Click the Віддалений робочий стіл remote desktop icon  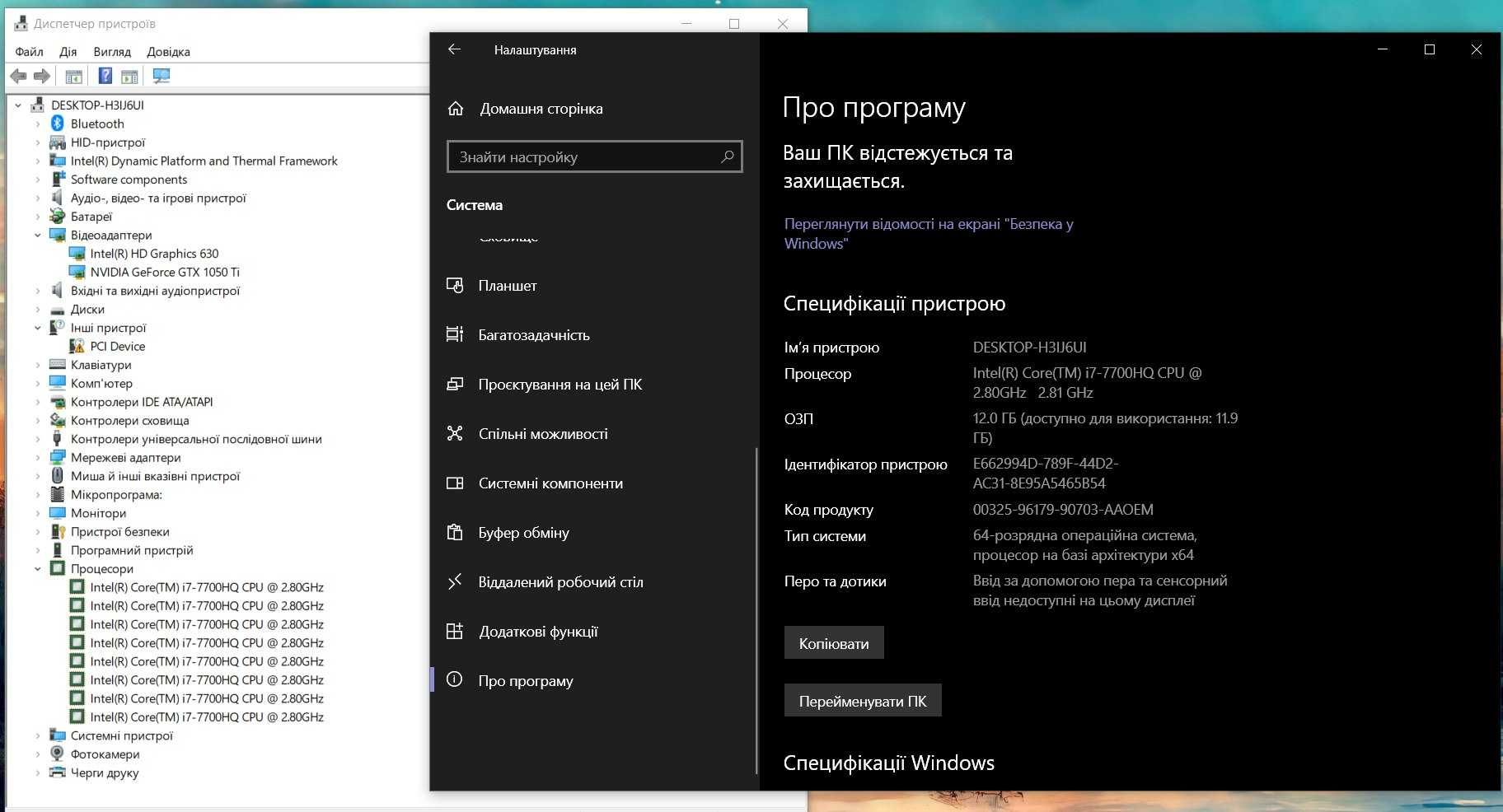tap(455, 581)
